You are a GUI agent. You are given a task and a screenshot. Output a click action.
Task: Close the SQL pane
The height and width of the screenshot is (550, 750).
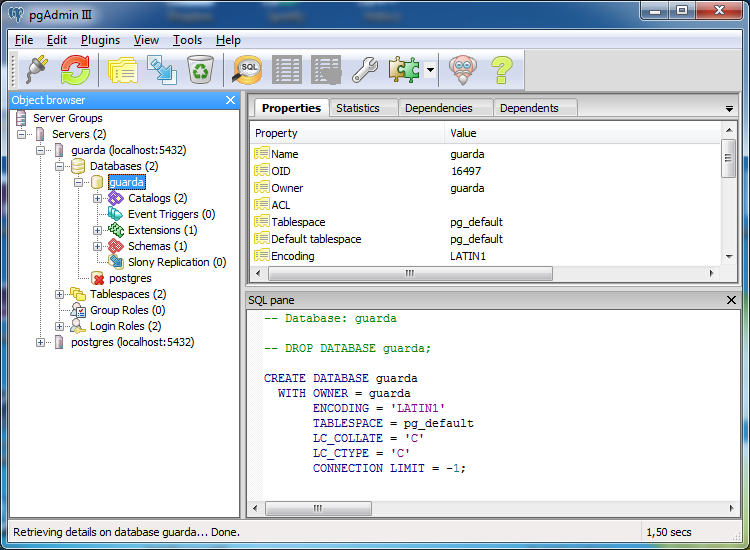(x=731, y=300)
